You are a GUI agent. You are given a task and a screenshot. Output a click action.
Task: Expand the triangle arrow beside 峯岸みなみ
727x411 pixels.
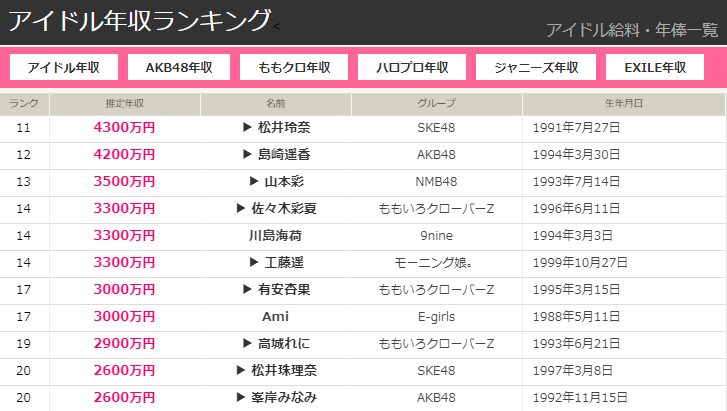click(x=241, y=397)
